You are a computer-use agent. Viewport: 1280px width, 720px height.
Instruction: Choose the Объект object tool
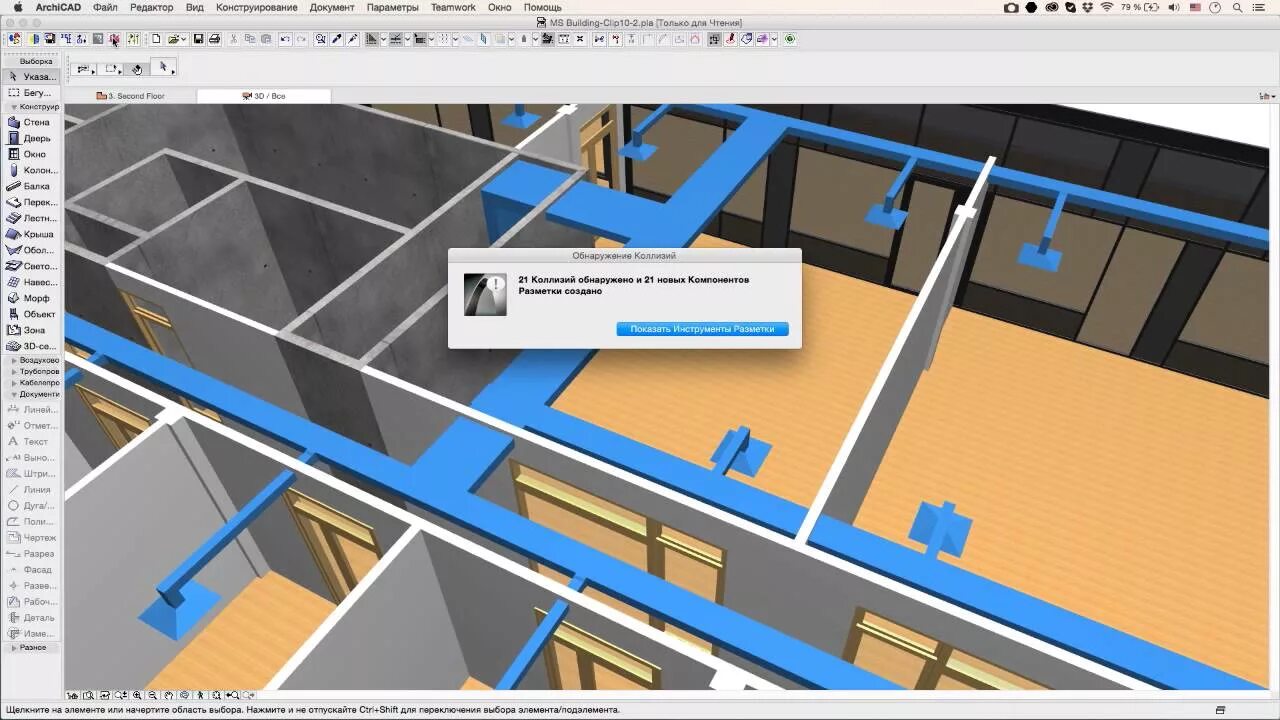pyautogui.click(x=31, y=314)
